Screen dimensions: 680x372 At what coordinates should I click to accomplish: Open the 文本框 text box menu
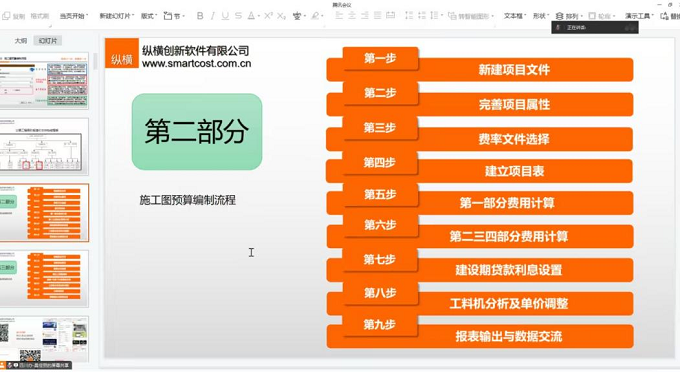pyautogui.click(x=515, y=16)
